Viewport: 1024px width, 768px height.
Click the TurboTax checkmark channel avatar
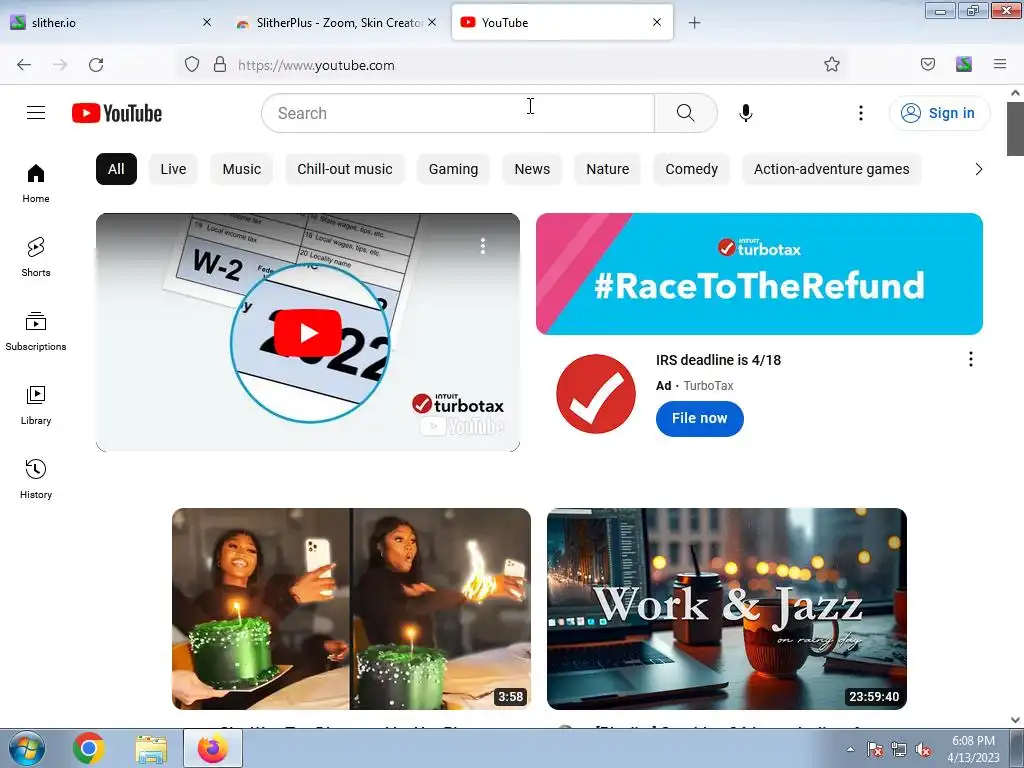click(596, 394)
